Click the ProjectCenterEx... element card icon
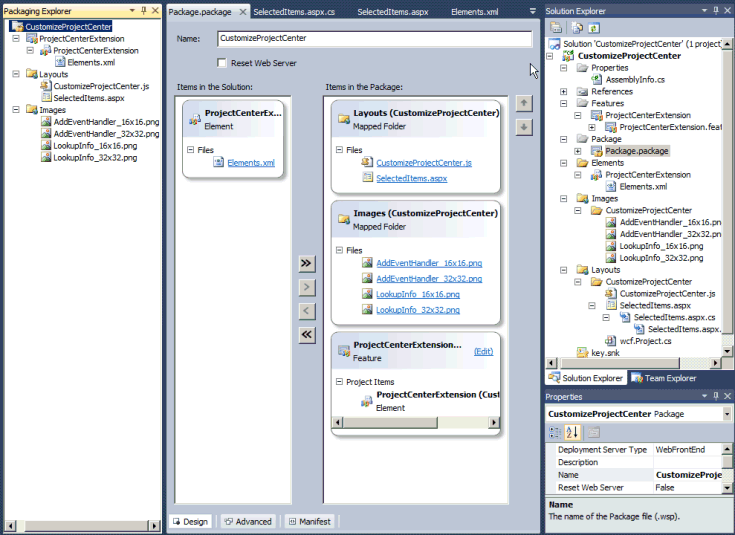 coord(195,120)
